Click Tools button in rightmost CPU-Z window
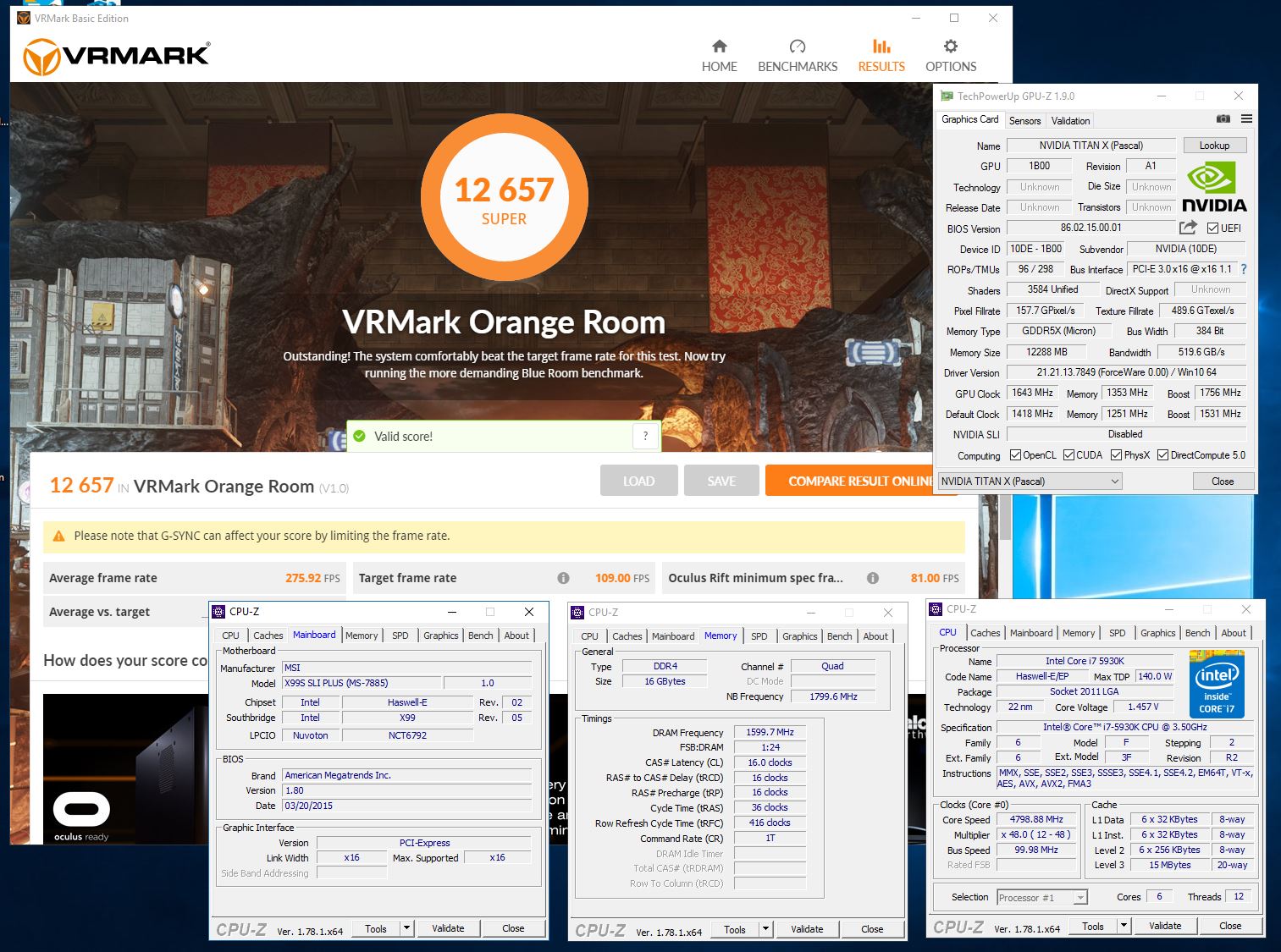 point(1093,927)
